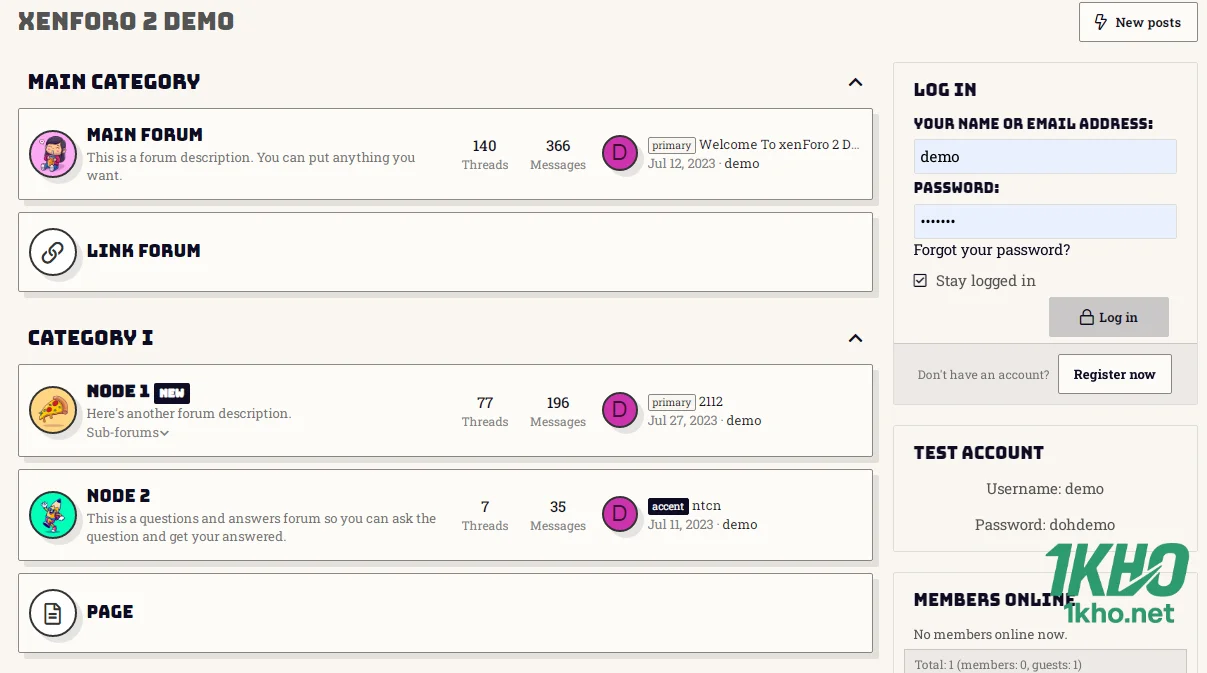The image size is (1207, 673).
Task: Click the New posts button
Action: pyautogui.click(x=1137, y=21)
